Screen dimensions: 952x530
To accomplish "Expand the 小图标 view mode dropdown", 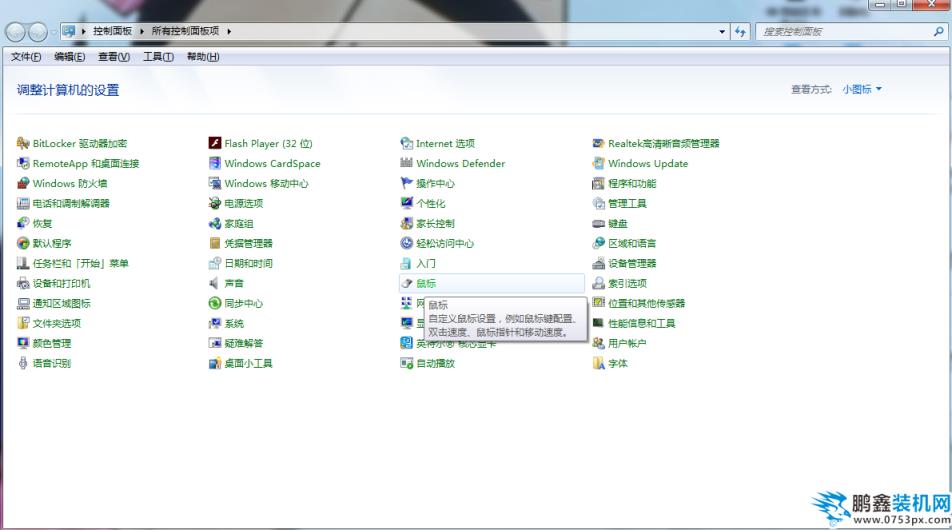I will [x=862, y=89].
